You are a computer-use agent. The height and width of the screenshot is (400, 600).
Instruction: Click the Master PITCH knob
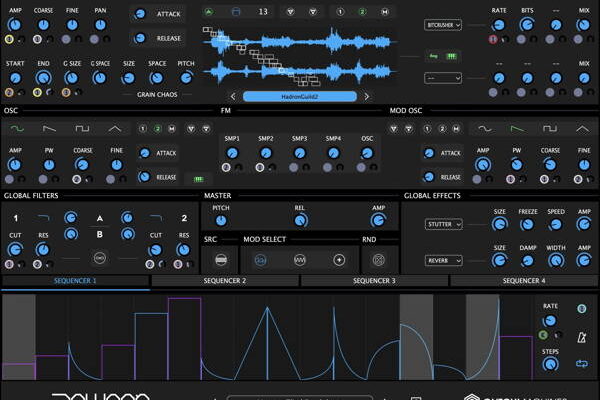click(x=221, y=220)
